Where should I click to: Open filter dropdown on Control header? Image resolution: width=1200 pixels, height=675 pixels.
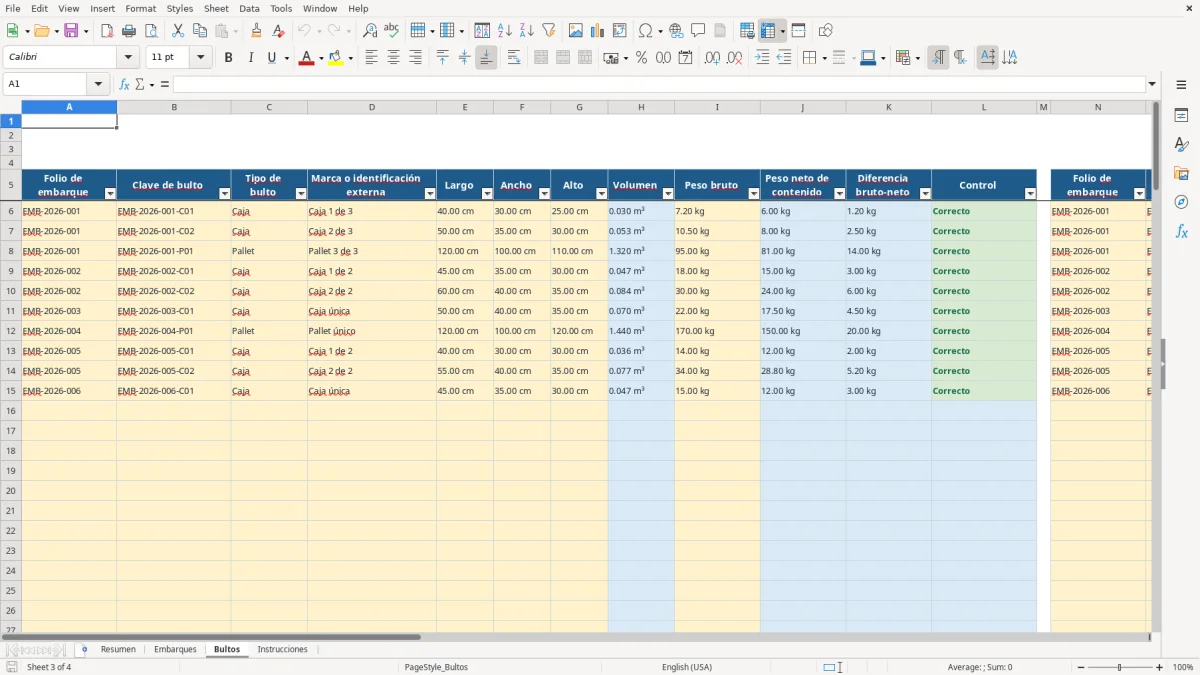click(1030, 193)
